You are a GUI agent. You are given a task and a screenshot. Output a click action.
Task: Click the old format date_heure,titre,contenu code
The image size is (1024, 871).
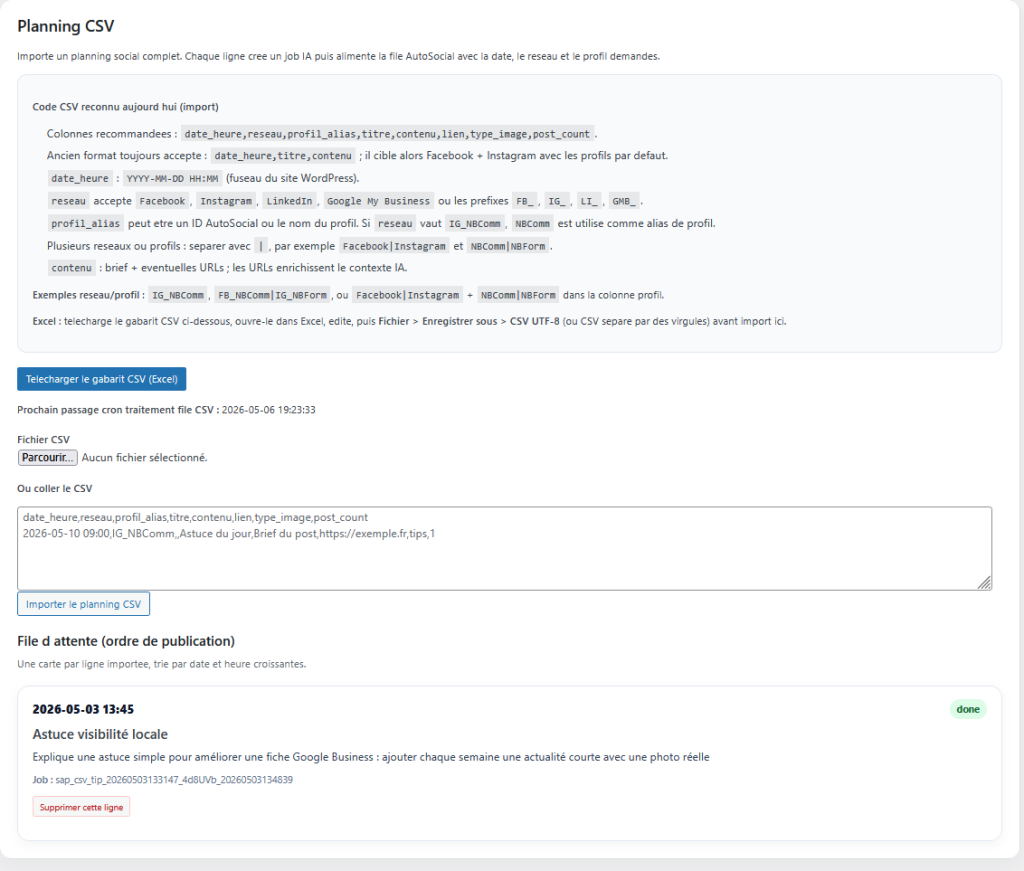tap(283, 155)
